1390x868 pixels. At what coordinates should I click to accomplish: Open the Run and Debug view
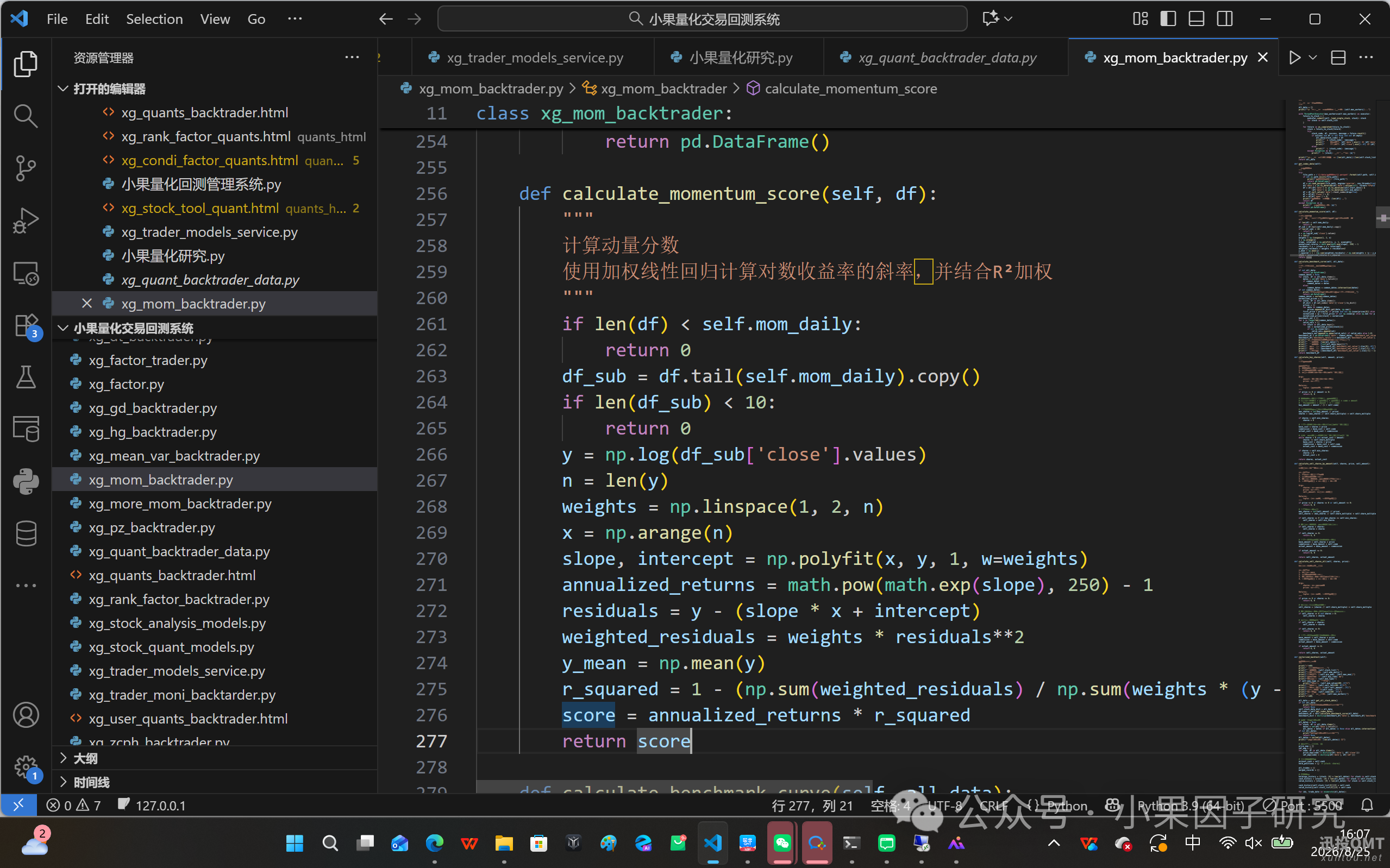[x=25, y=221]
